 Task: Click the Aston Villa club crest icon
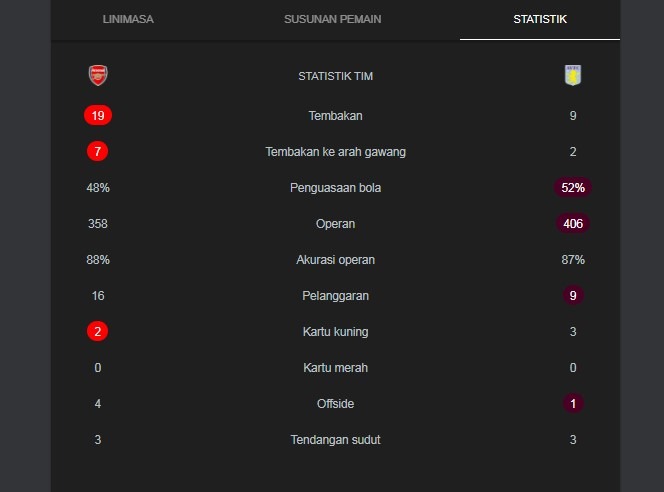point(573,75)
